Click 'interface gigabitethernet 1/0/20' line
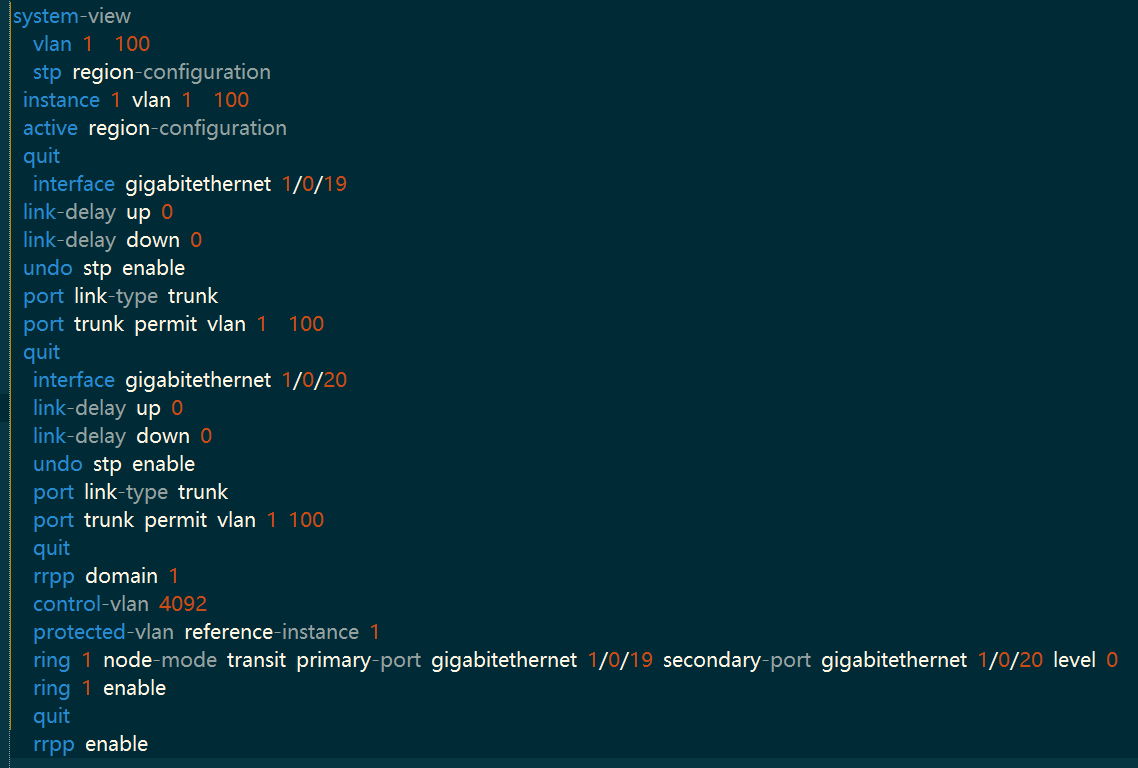Viewport: 1138px width, 768px height. [189, 380]
